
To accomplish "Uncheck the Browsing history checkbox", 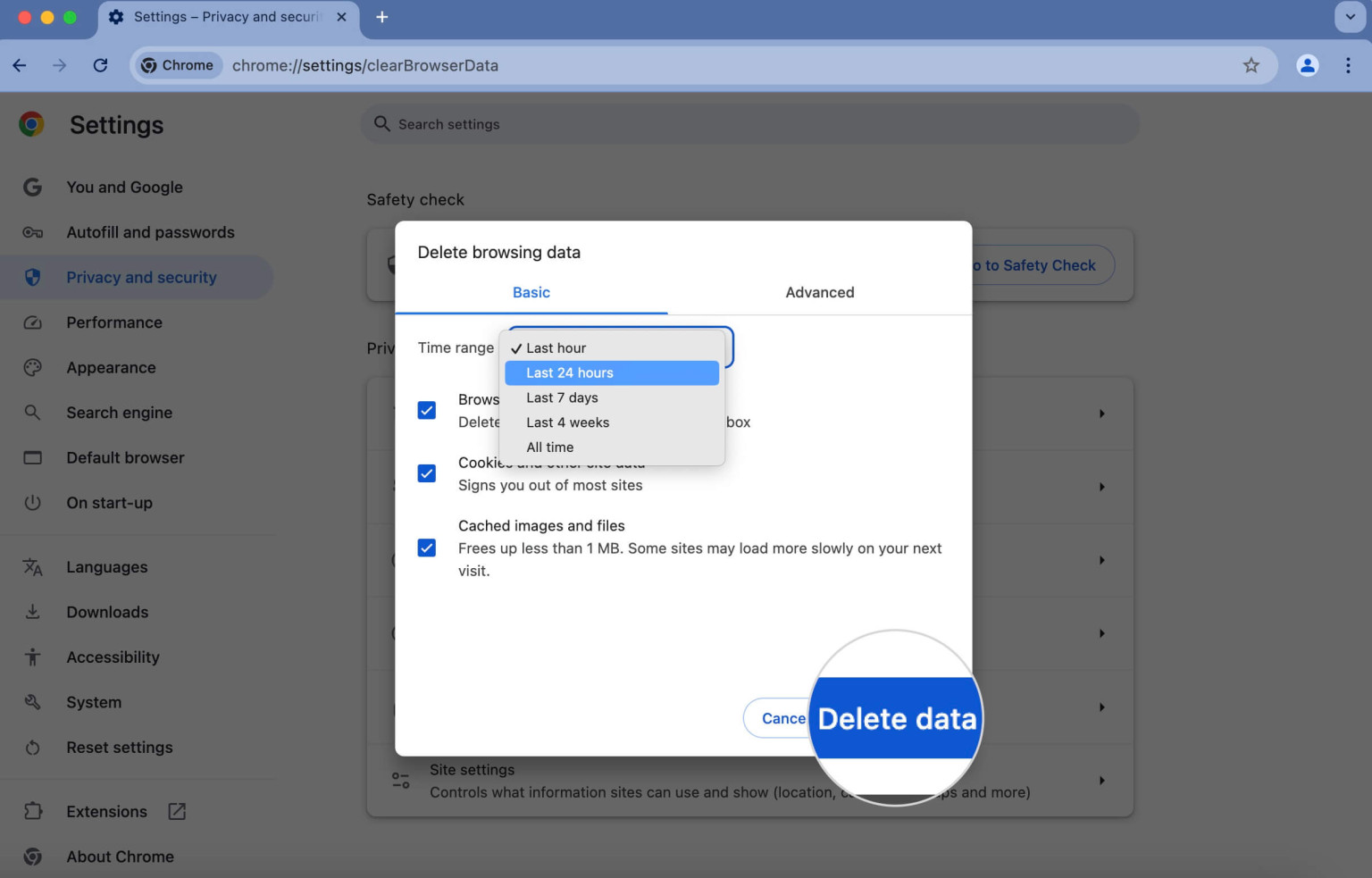I will 427,410.
